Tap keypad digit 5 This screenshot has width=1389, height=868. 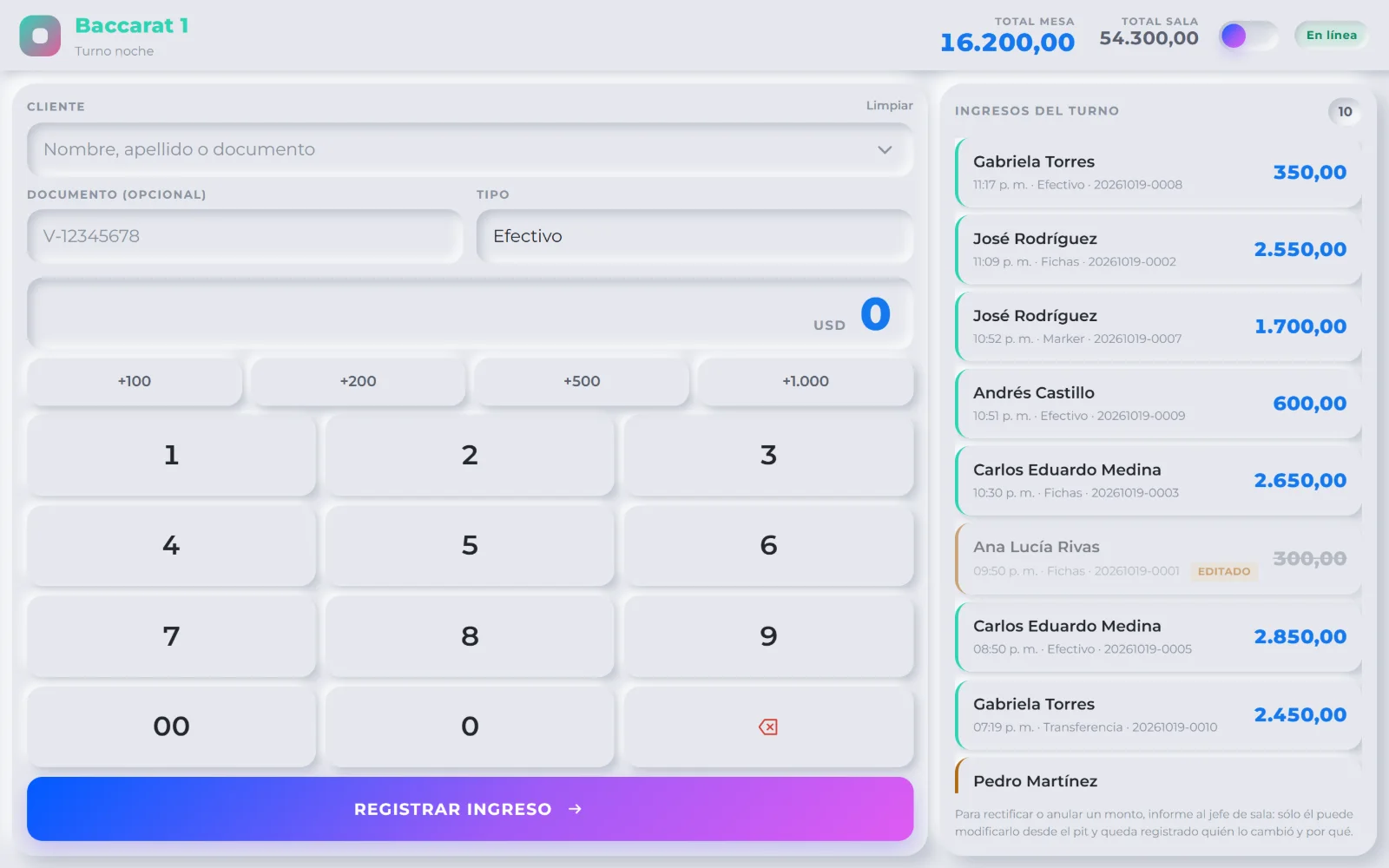pos(470,545)
